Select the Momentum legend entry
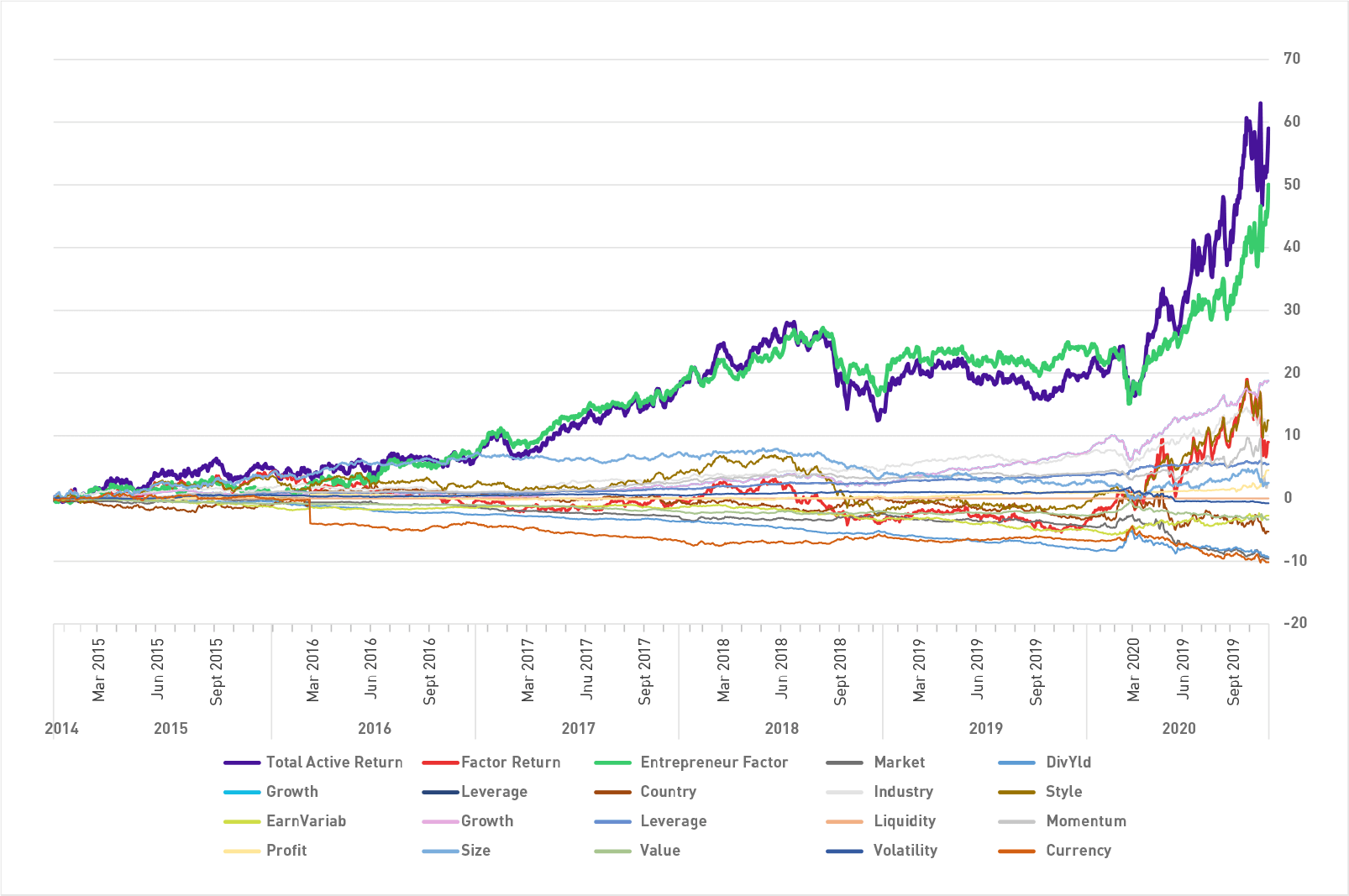Image resolution: width=1349 pixels, height=896 pixels. [1085, 821]
